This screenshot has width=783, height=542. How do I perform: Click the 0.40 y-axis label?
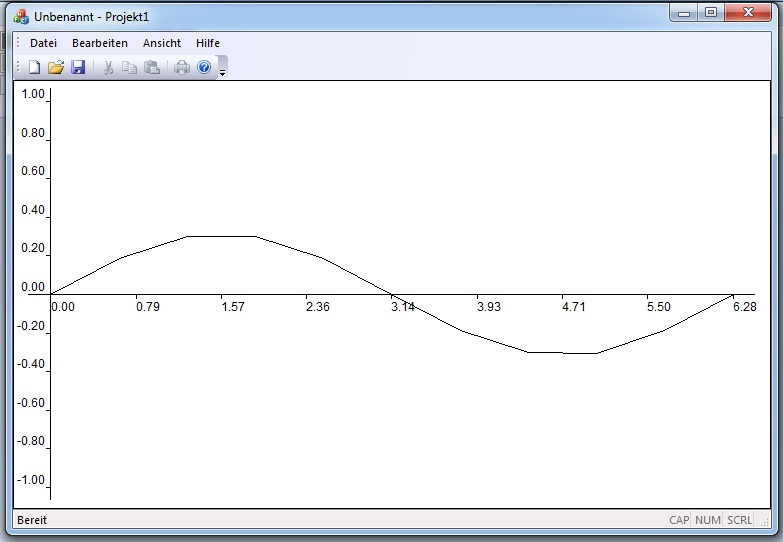(x=33, y=210)
